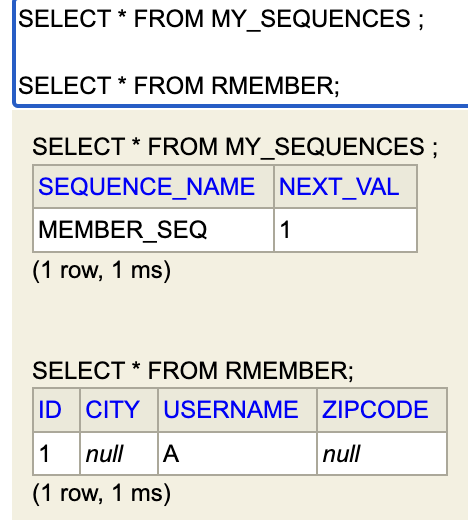This screenshot has height=520, width=468.
Task: Click the row count under the RMEMBER table
Action: pyautogui.click(x=102, y=493)
